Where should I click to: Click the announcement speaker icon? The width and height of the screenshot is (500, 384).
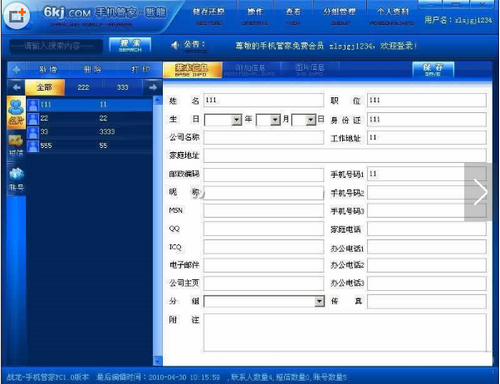[175, 45]
